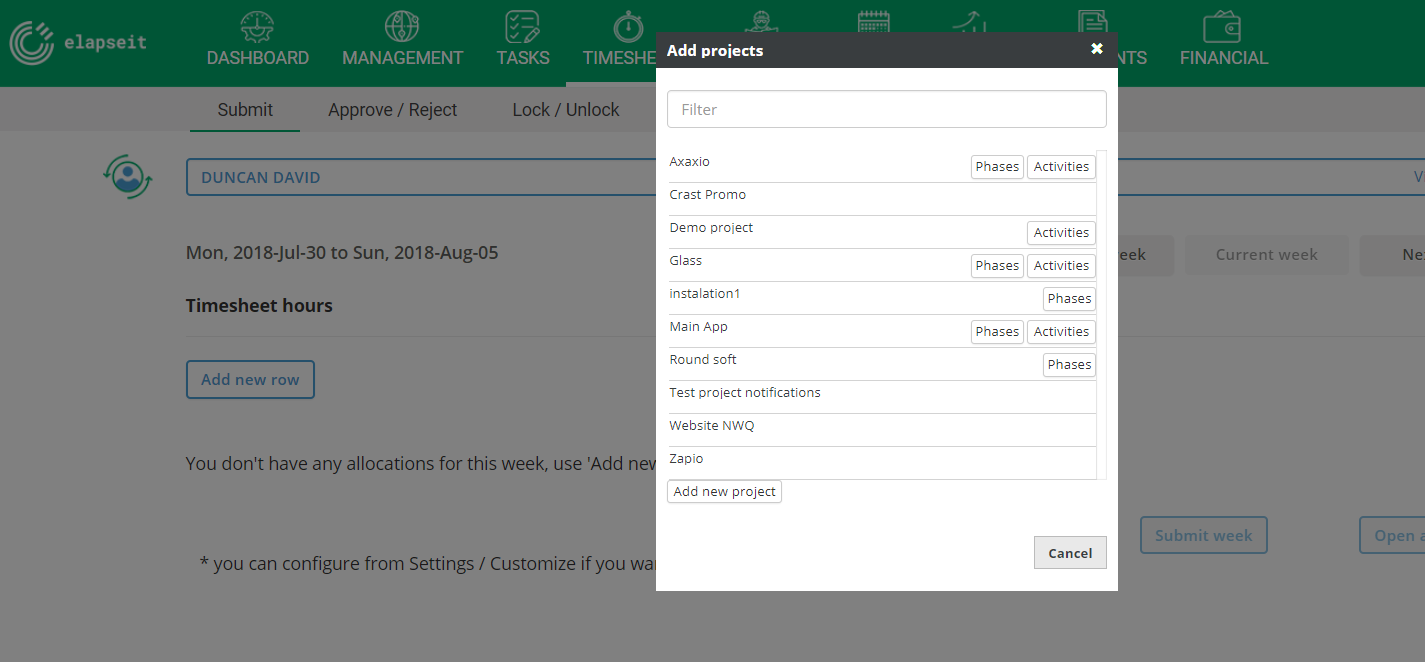Click the elapseit logo
The image size is (1425, 662).
point(78,42)
